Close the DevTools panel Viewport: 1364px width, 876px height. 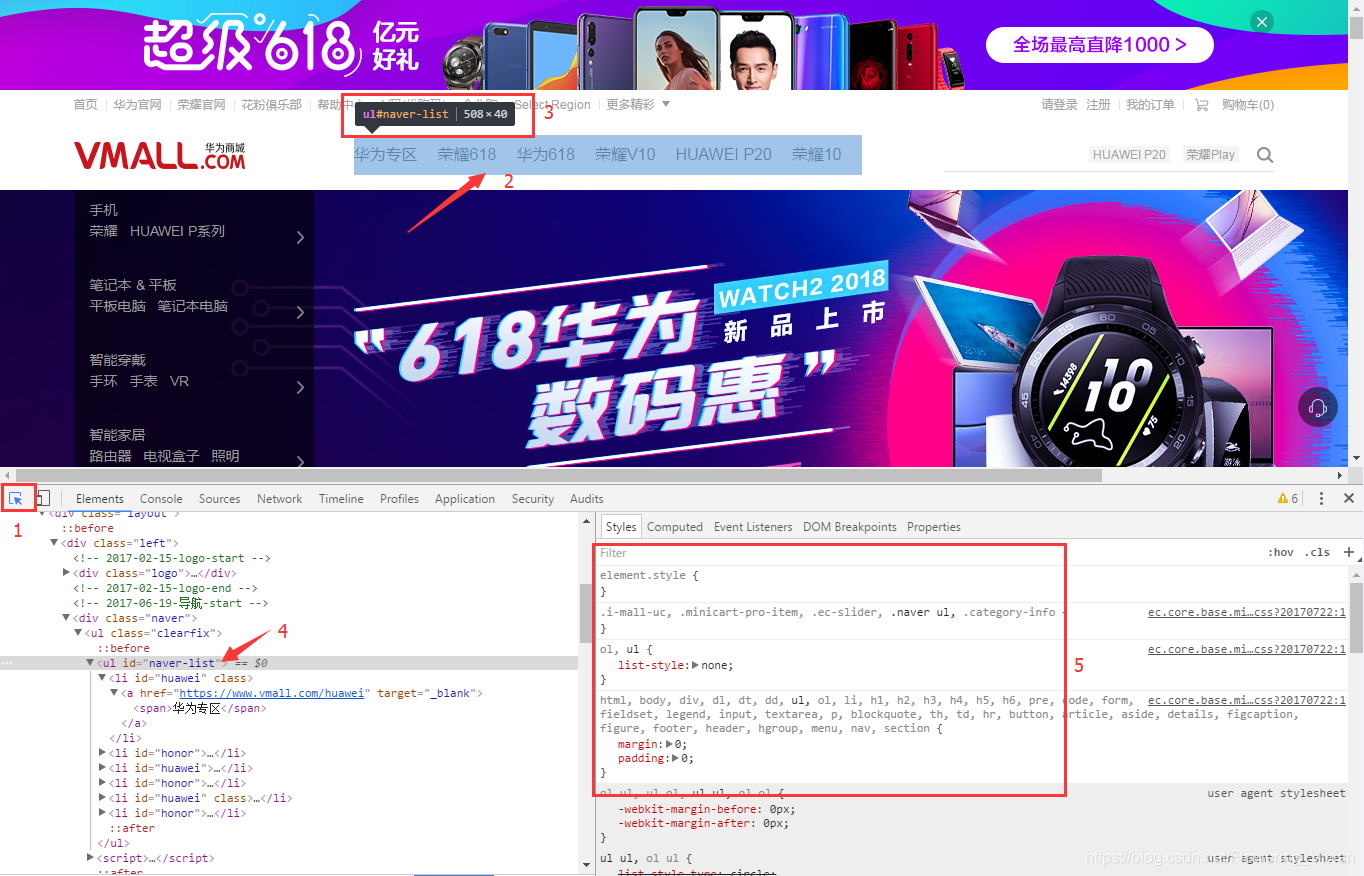1349,498
